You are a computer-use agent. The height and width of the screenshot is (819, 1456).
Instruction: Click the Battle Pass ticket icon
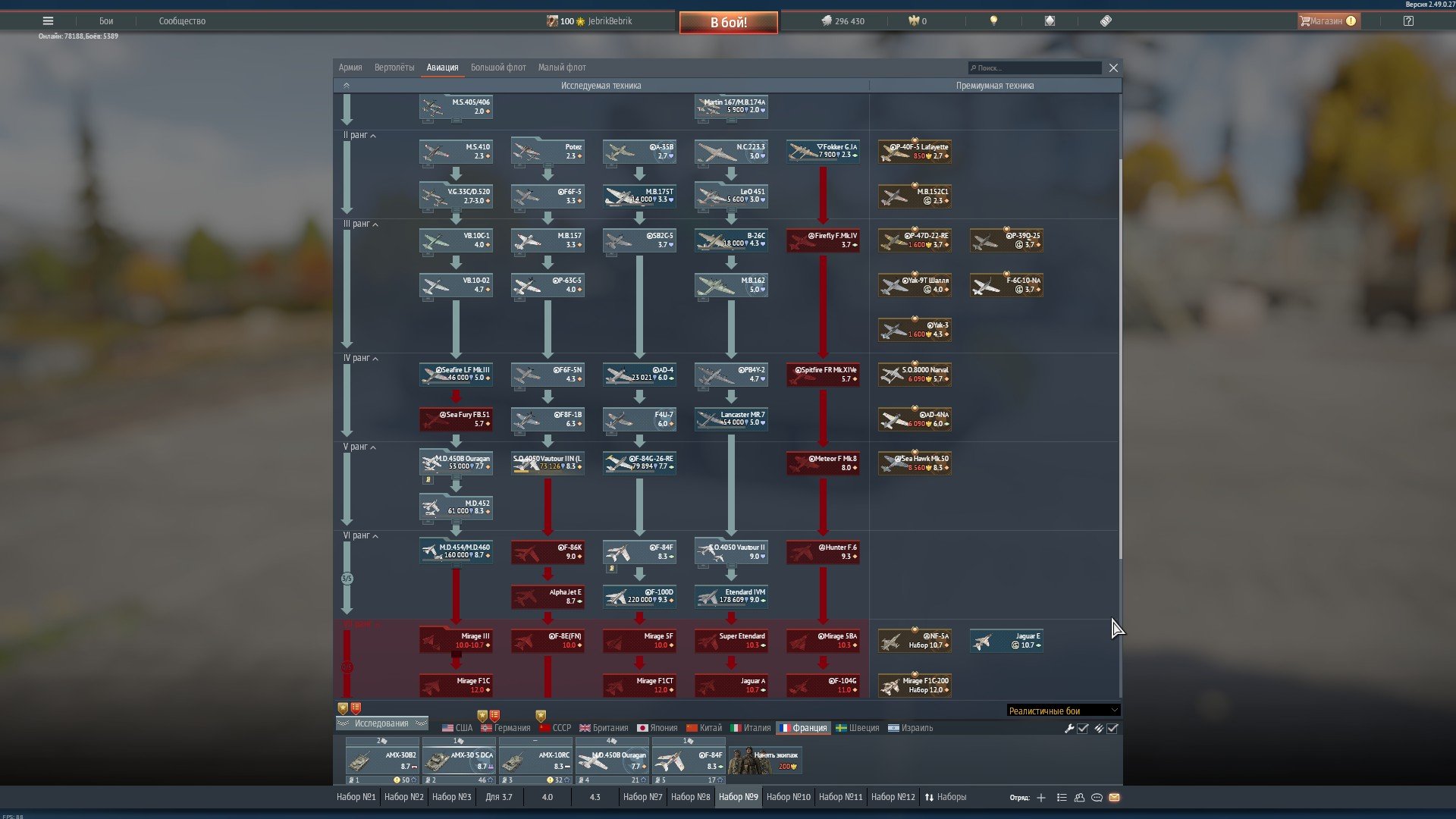[1106, 21]
